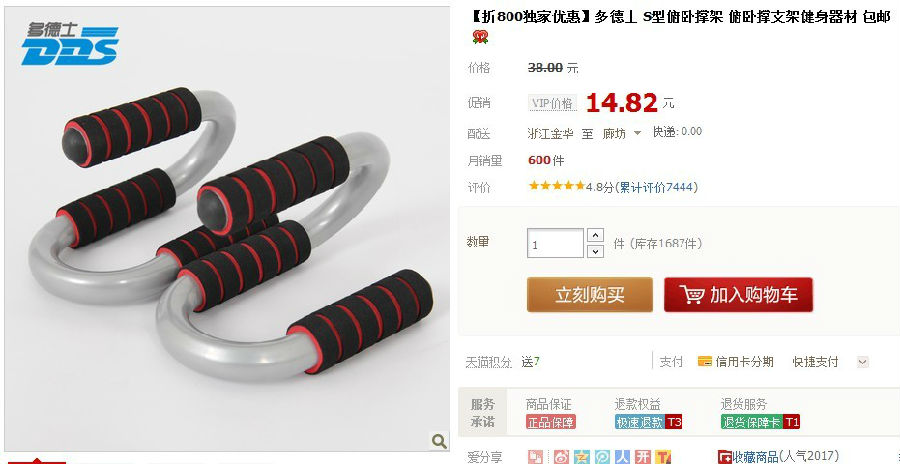This screenshot has width=900, height=464.
Task: Share via the Weibo icon
Action: pyautogui.click(x=561, y=457)
